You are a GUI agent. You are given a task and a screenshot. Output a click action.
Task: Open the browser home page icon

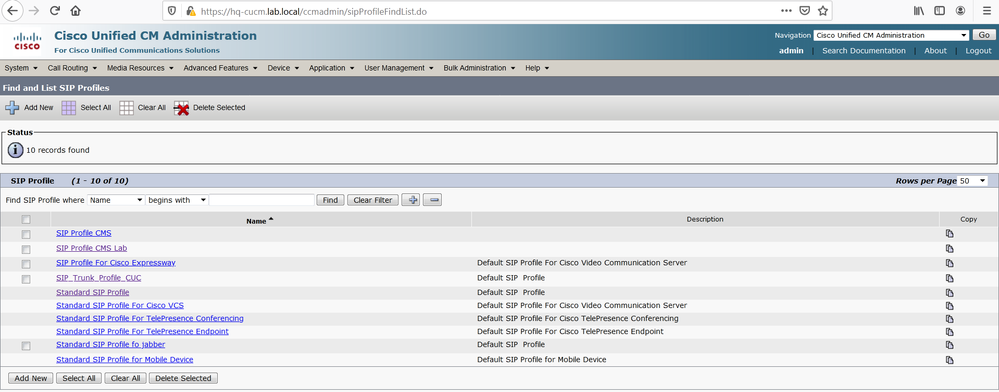coord(75,11)
